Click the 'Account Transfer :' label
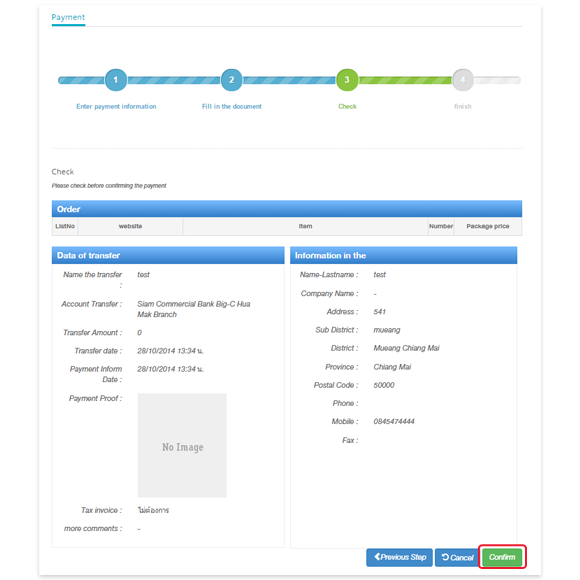 [91, 304]
